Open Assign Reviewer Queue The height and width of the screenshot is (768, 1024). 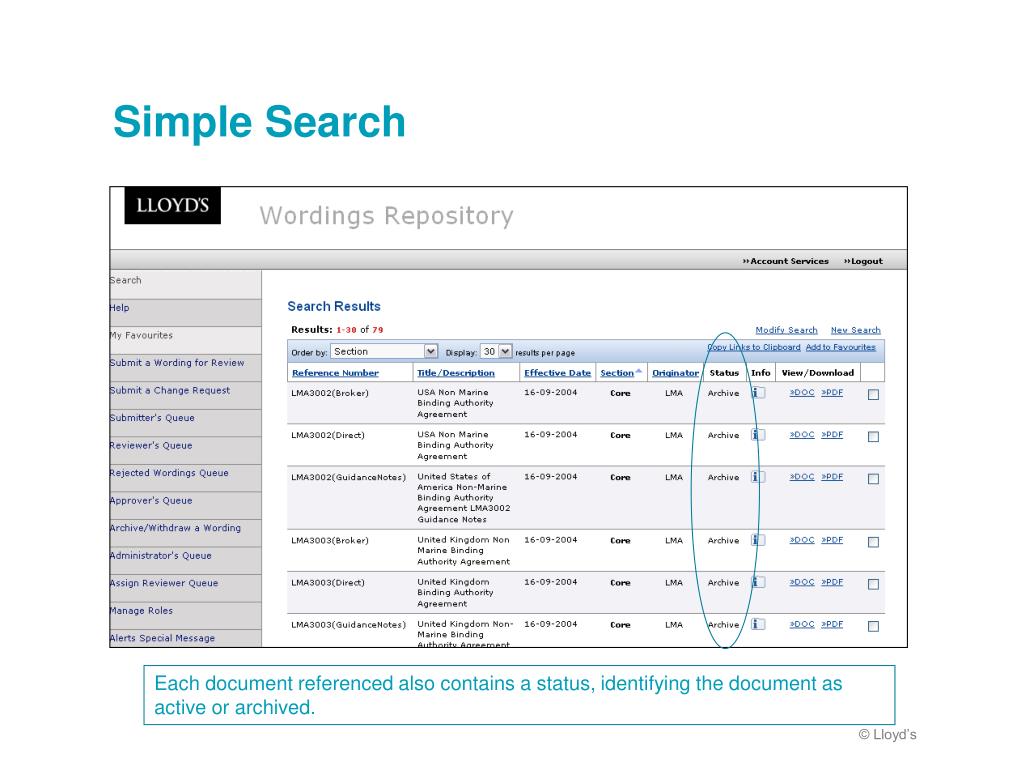(185, 587)
